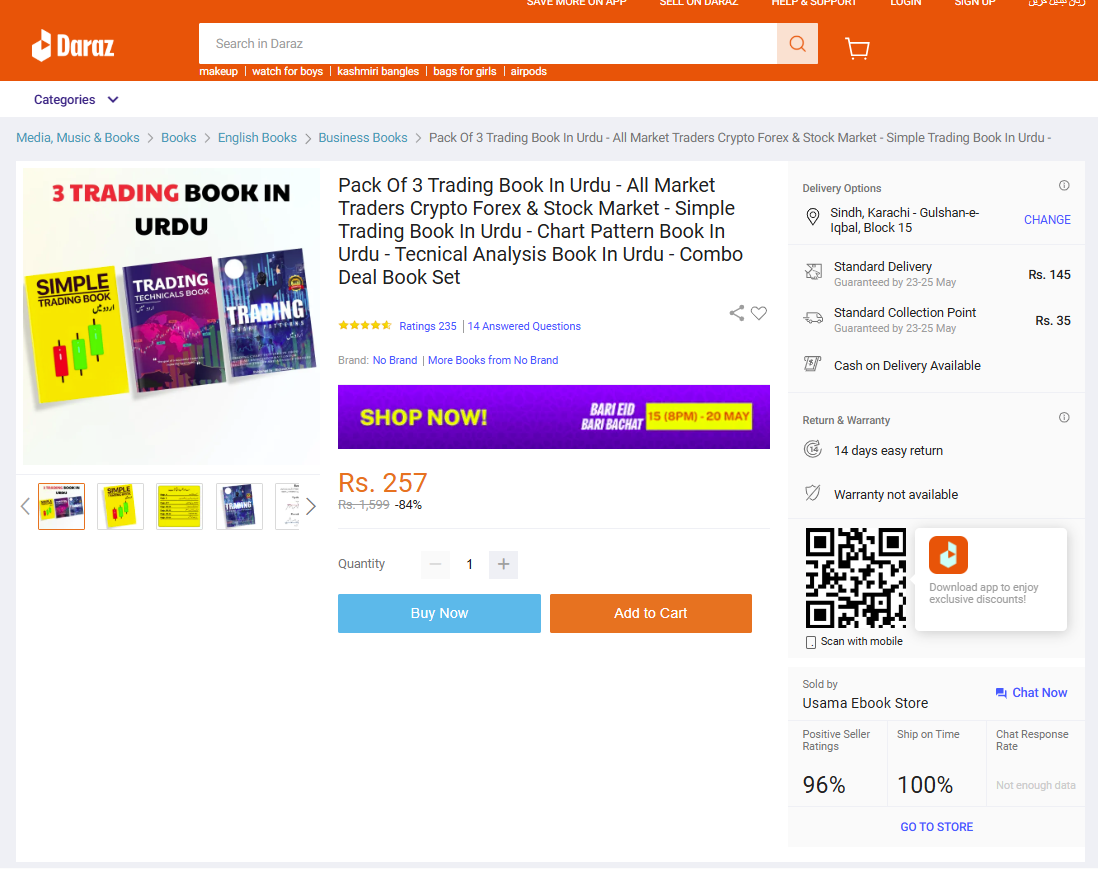The width and height of the screenshot is (1098, 869).
Task: Open Ratings 235 link
Action: tap(427, 326)
